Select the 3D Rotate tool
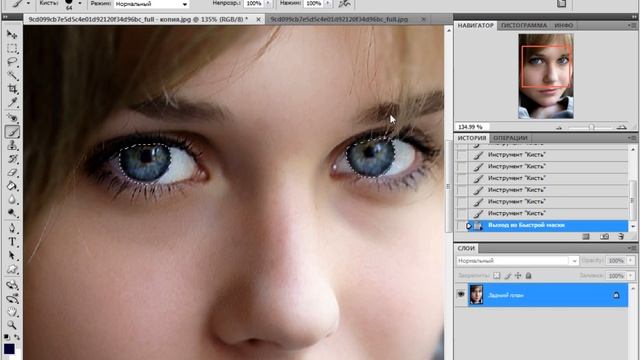 coord(12,285)
